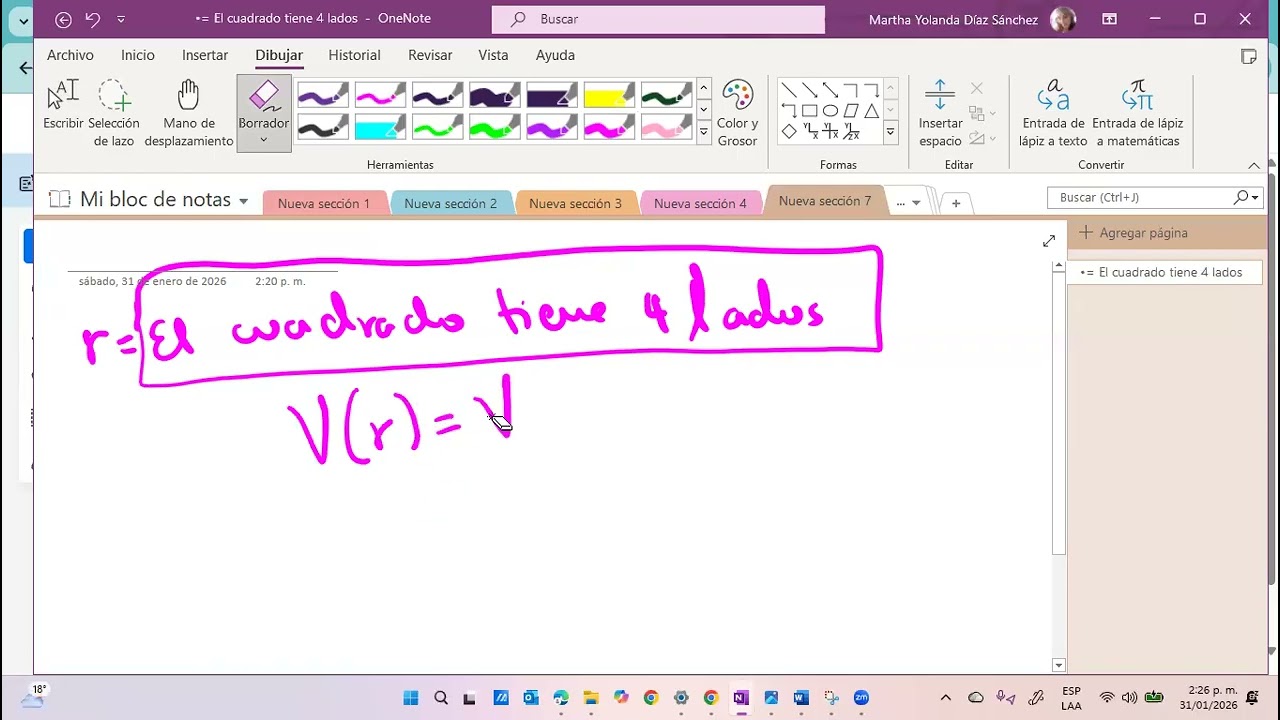Select the magenta pen in top row
The image size is (1280, 720).
(380, 96)
